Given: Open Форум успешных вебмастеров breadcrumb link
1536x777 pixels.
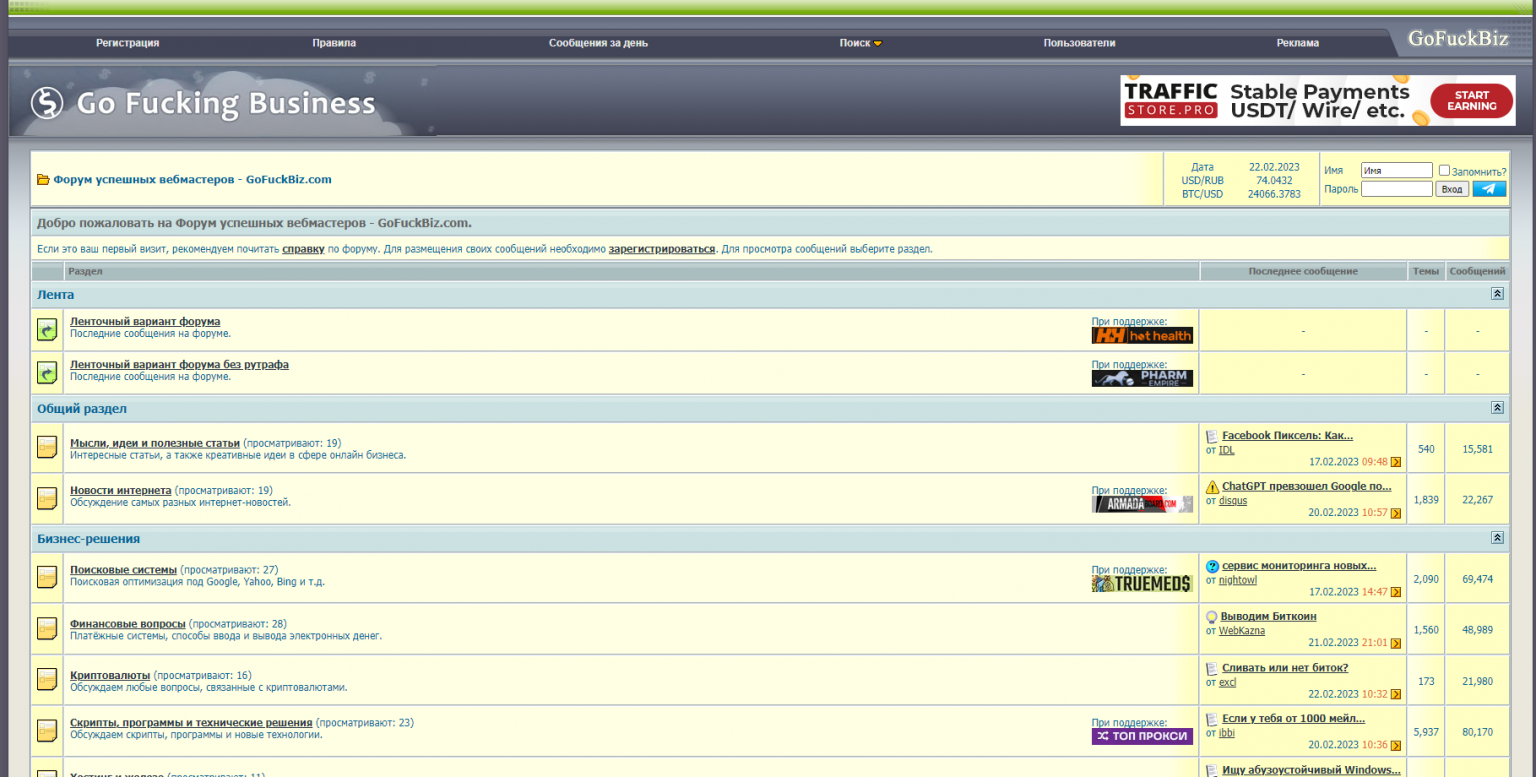Looking at the screenshot, I should (192, 180).
